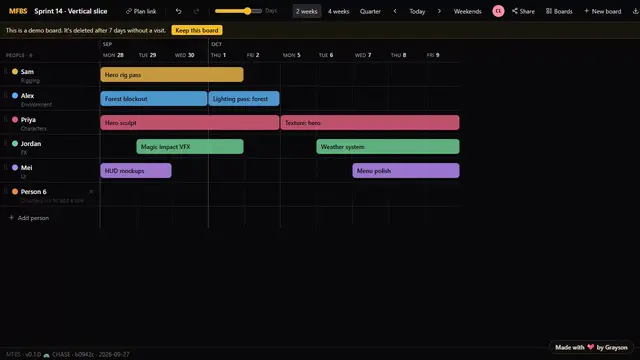Screen dimensions: 640x360
Task: Select the HUD mockups task bar
Action: click(136, 171)
